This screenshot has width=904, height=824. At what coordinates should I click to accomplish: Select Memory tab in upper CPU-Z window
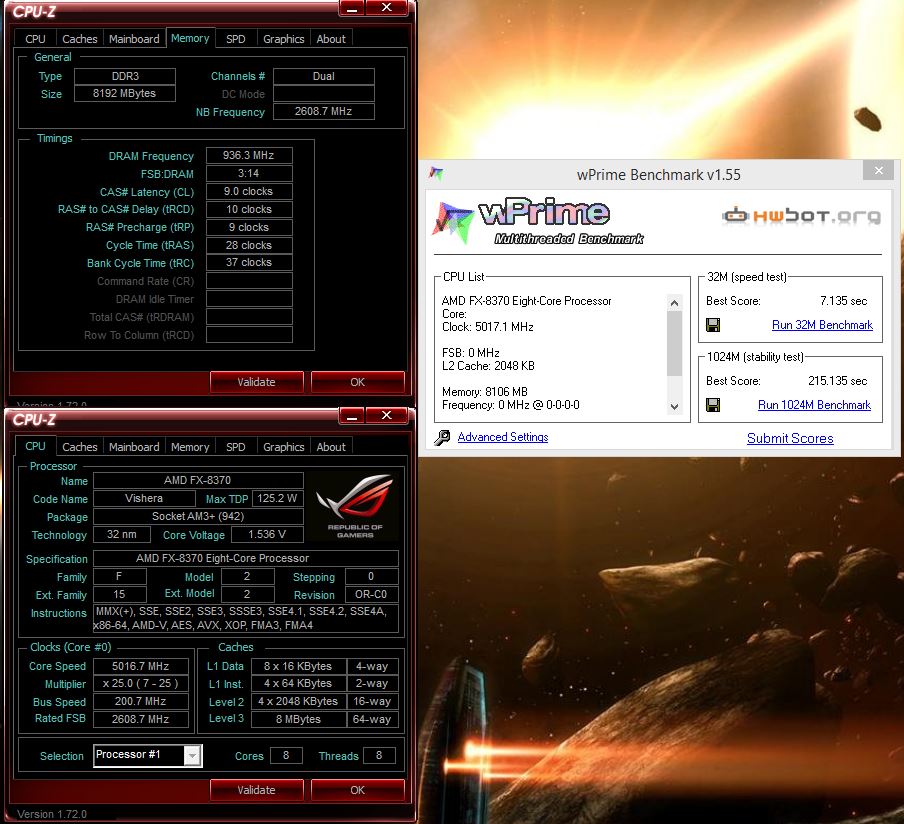[x=190, y=38]
